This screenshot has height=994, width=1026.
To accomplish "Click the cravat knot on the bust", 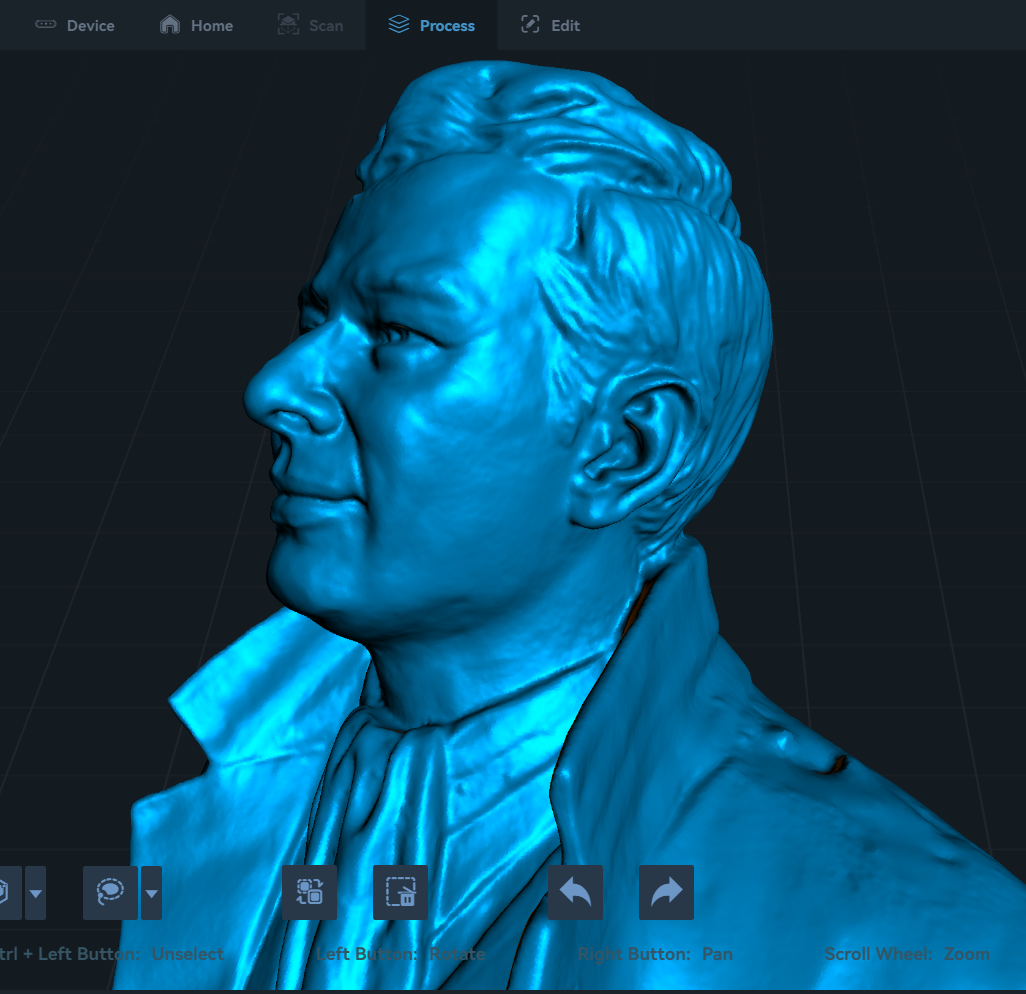I will (400, 760).
